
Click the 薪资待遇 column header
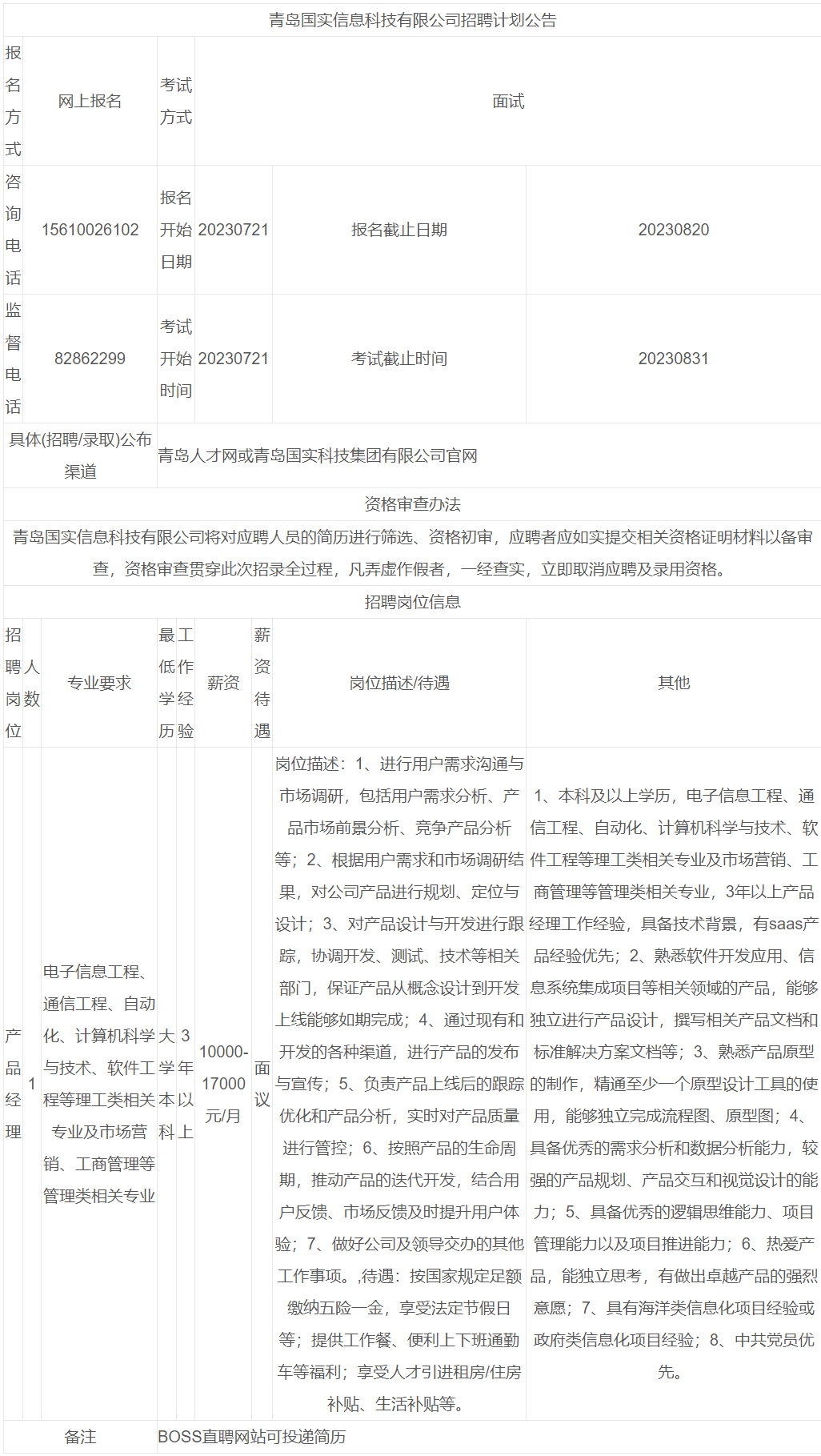[x=262, y=683]
